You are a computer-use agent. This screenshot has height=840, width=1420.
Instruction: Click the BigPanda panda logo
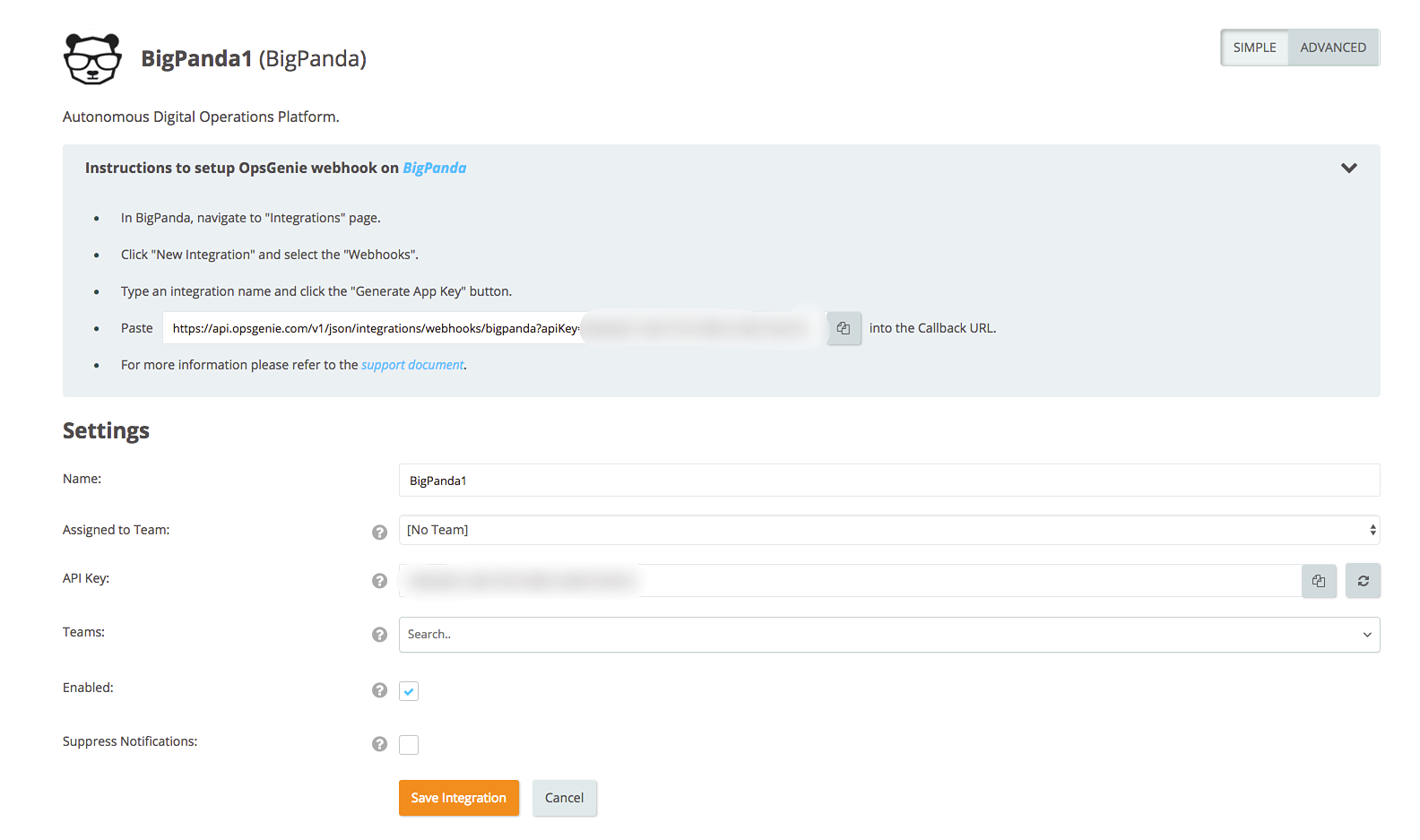click(92, 59)
